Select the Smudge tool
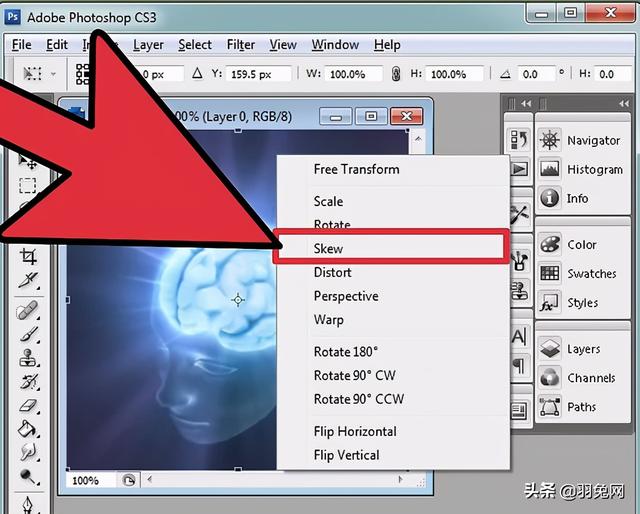640x514 pixels. (28, 452)
